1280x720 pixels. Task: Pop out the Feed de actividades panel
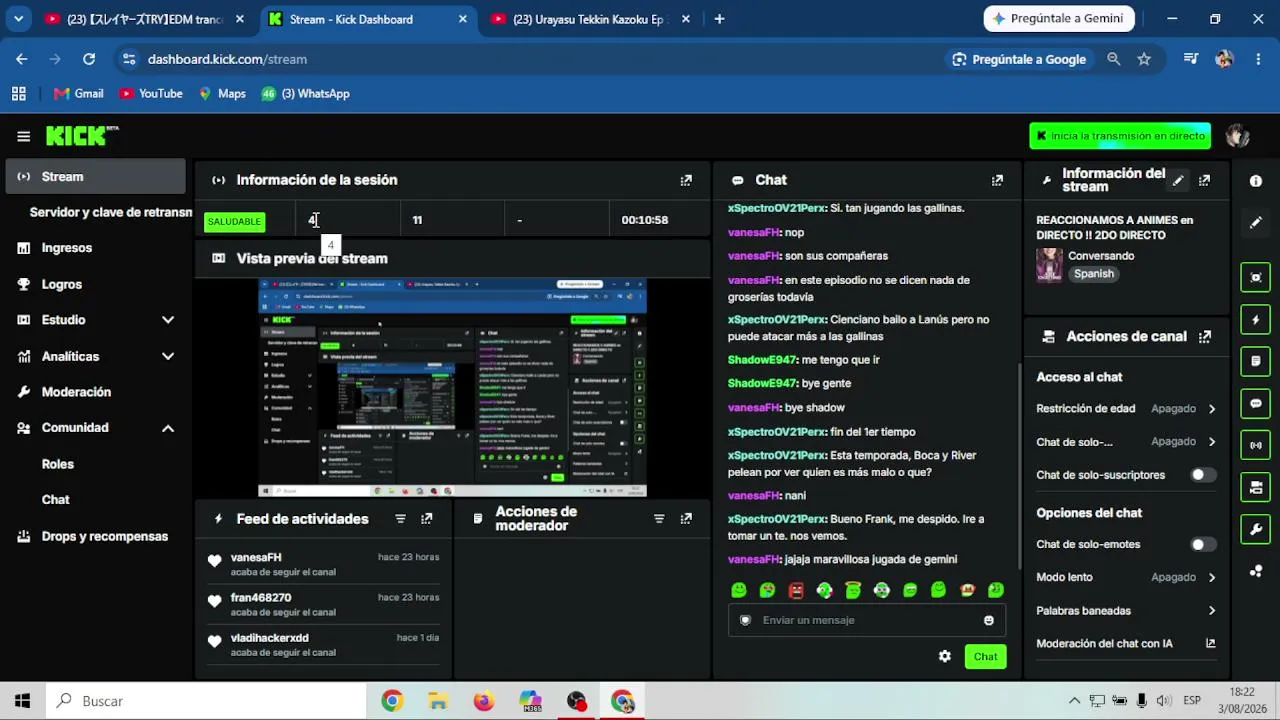click(x=427, y=519)
